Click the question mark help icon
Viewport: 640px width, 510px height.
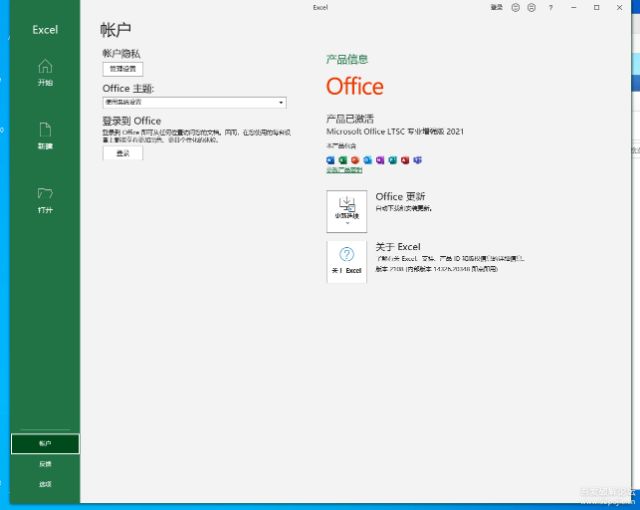point(551,7)
